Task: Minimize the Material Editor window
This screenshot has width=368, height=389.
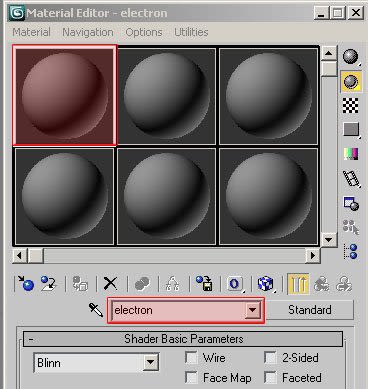Action: tap(322, 13)
